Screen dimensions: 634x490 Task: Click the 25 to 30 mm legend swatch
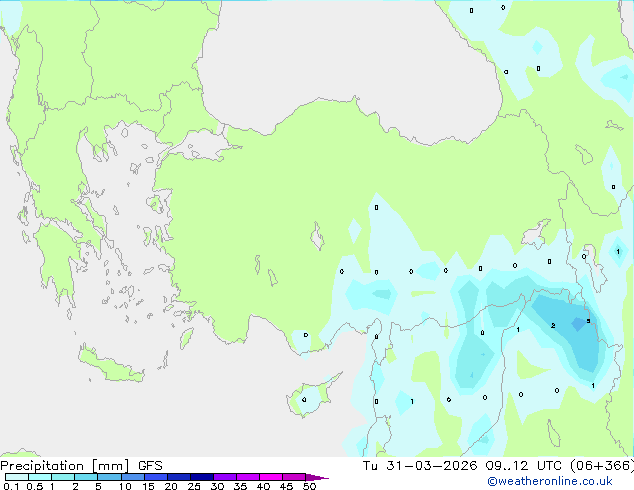coord(202,477)
